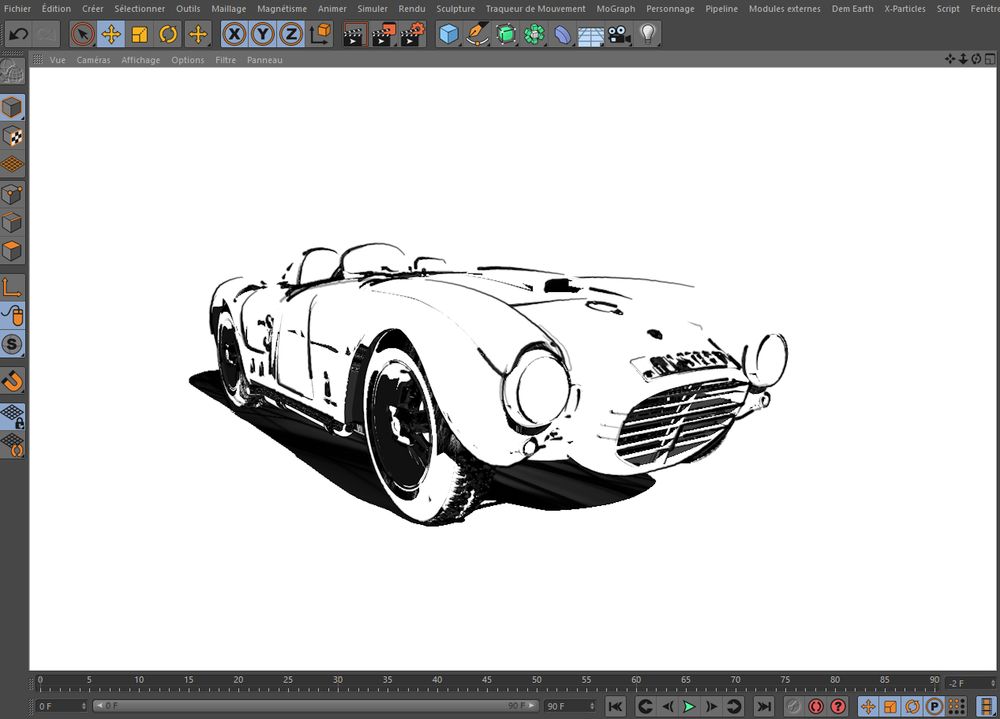Click the red question mark keyframe selection button
This screenshot has height=719, width=1000.
coord(838,706)
